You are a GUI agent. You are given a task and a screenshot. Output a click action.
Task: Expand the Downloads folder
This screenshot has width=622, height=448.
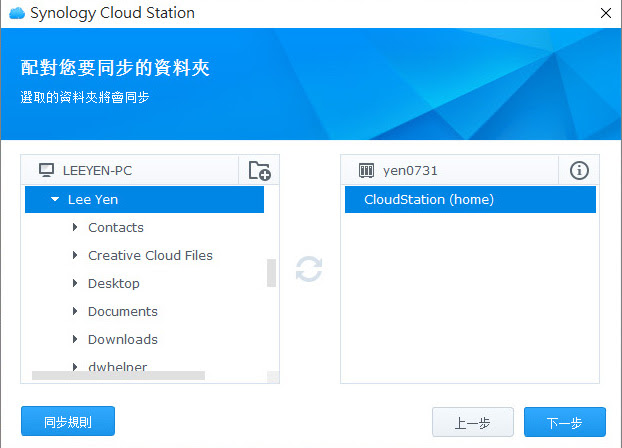(75, 339)
